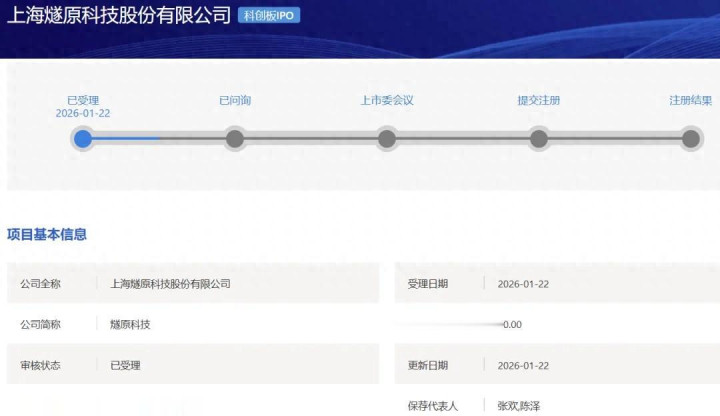The width and height of the screenshot is (720, 416).
Task: Click the 上海燧原科技股份有限公司 page title
Action: [119, 15]
